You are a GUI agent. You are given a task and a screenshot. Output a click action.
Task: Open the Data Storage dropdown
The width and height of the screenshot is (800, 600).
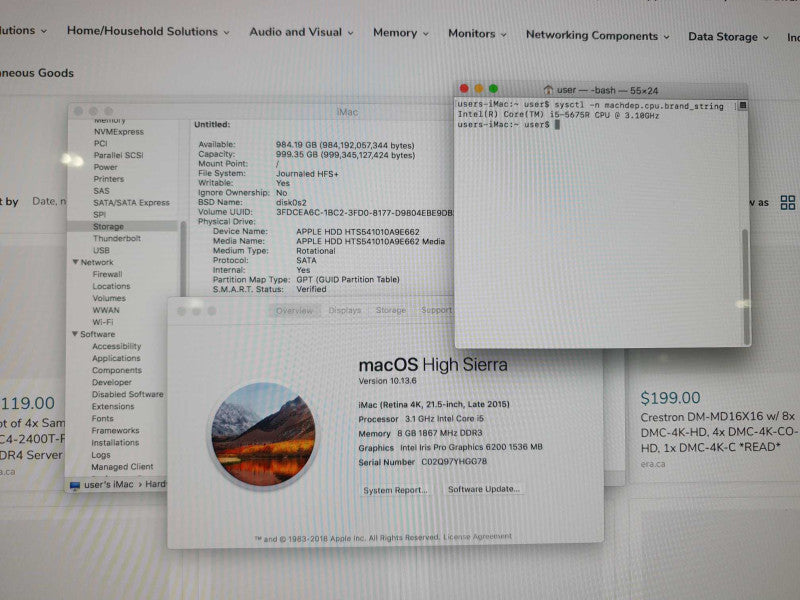(x=728, y=37)
